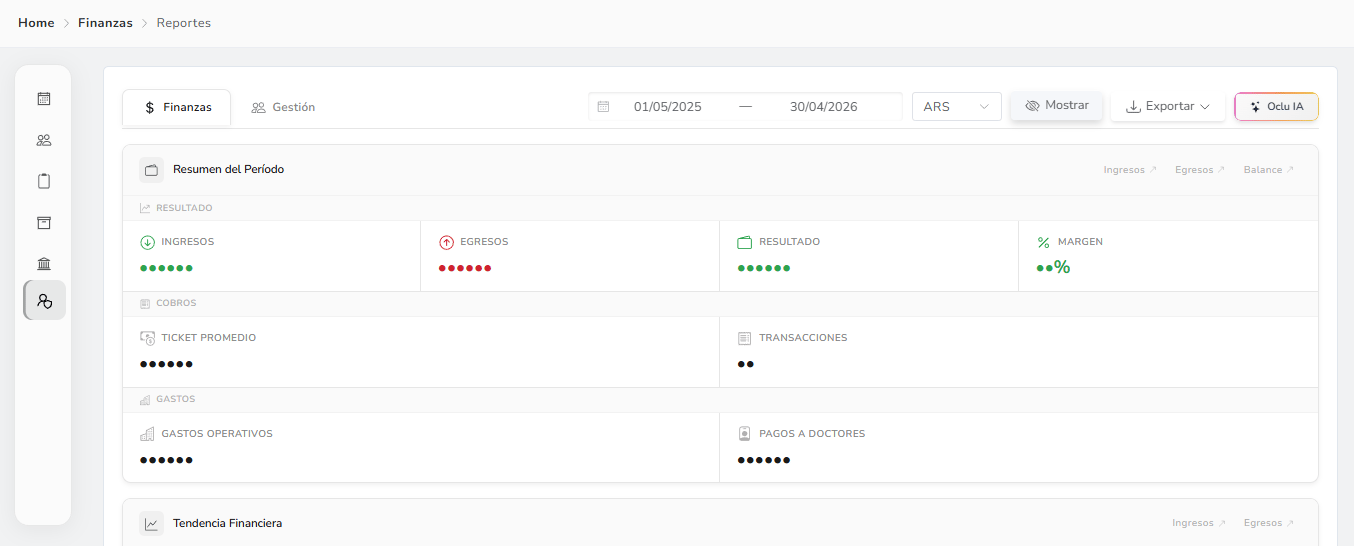Image resolution: width=1354 pixels, height=546 pixels.
Task: Click the calendar icon in date range field
Action: tap(603, 106)
